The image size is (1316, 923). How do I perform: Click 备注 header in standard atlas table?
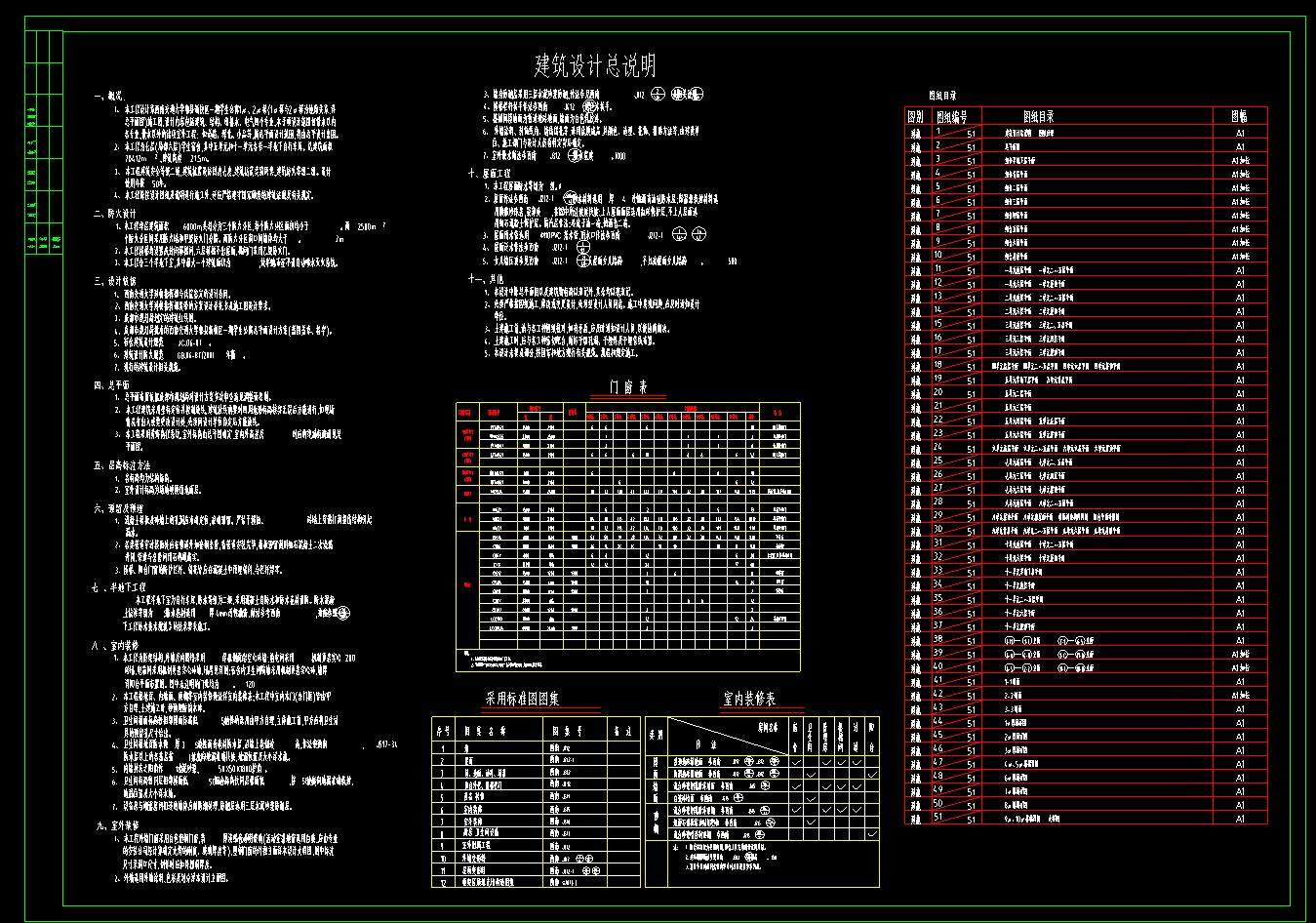621,729
